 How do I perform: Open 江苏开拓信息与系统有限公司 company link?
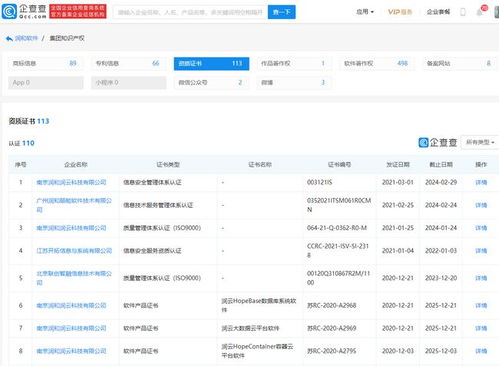pos(74,251)
